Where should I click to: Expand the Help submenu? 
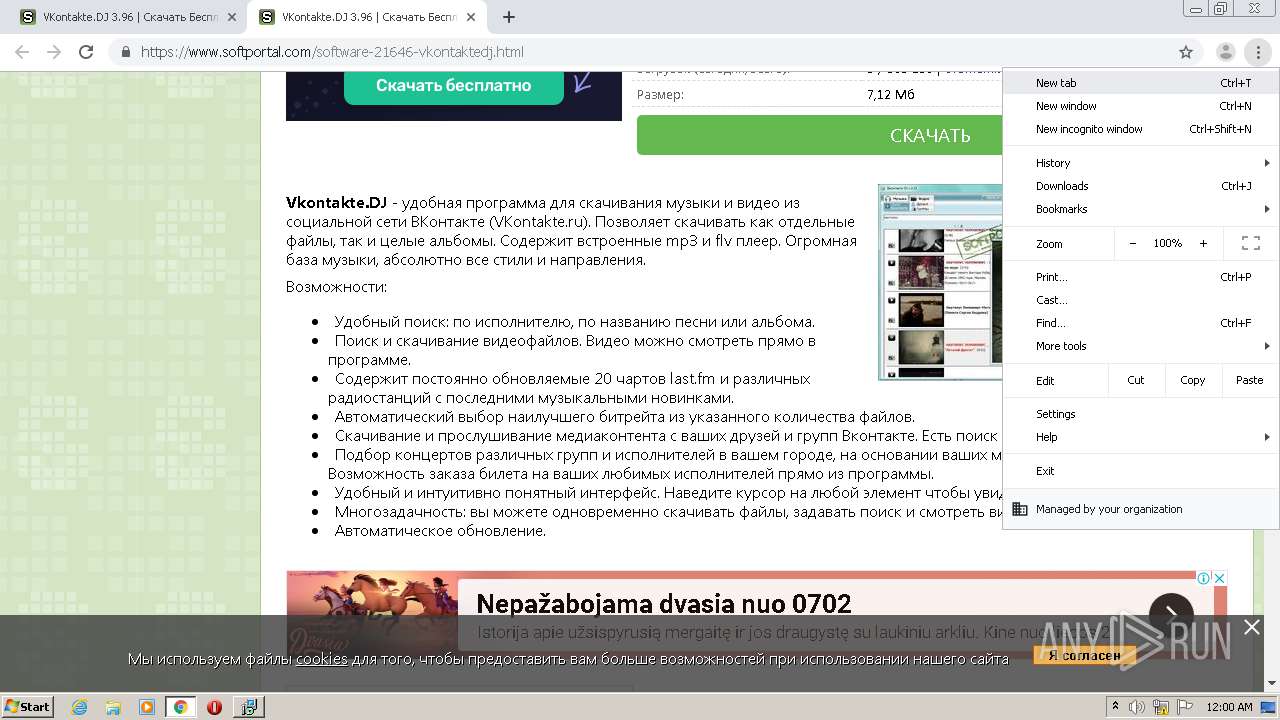[1140, 437]
